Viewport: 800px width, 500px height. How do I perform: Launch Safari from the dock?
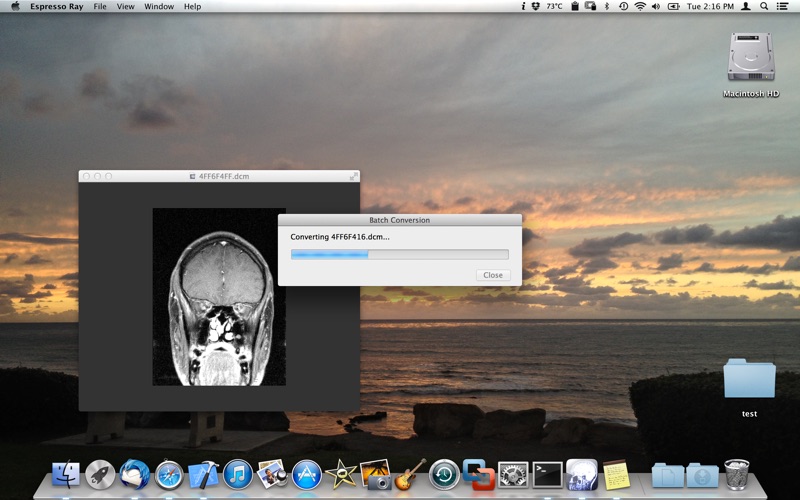click(169, 474)
